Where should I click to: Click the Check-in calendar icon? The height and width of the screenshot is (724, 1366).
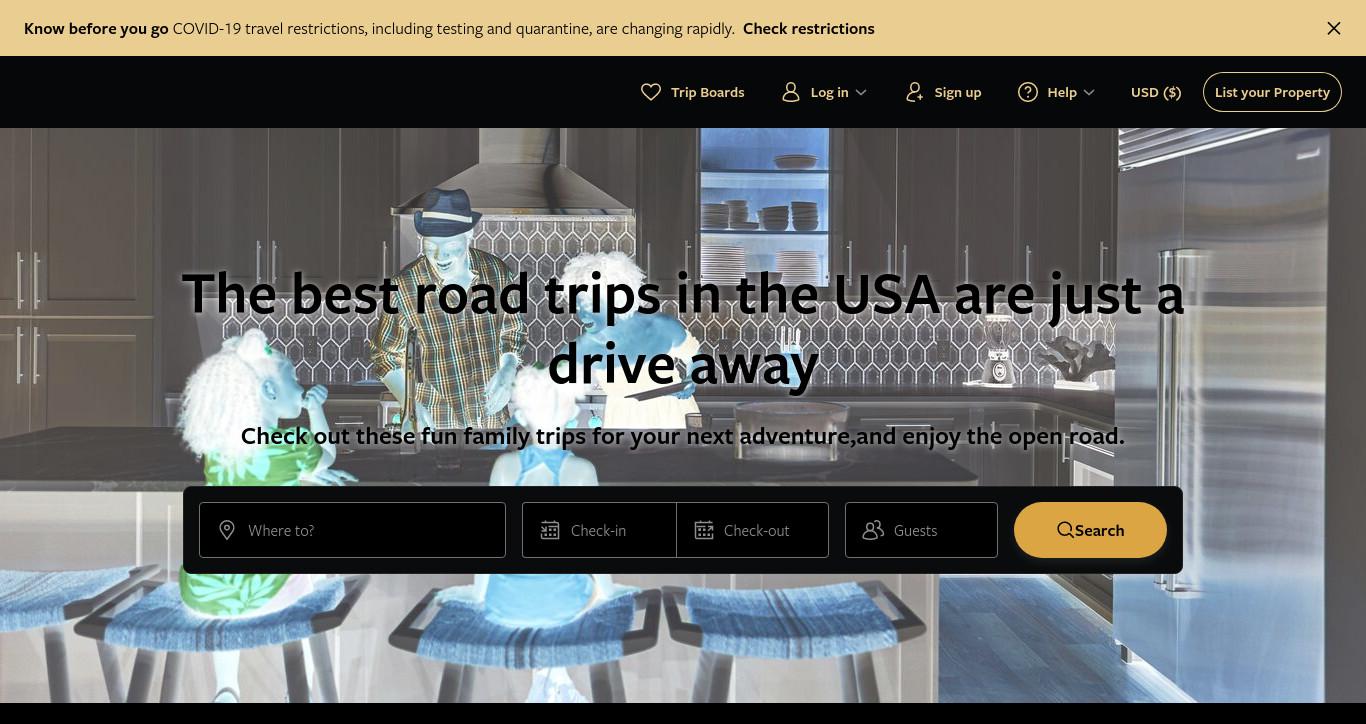pyautogui.click(x=550, y=530)
